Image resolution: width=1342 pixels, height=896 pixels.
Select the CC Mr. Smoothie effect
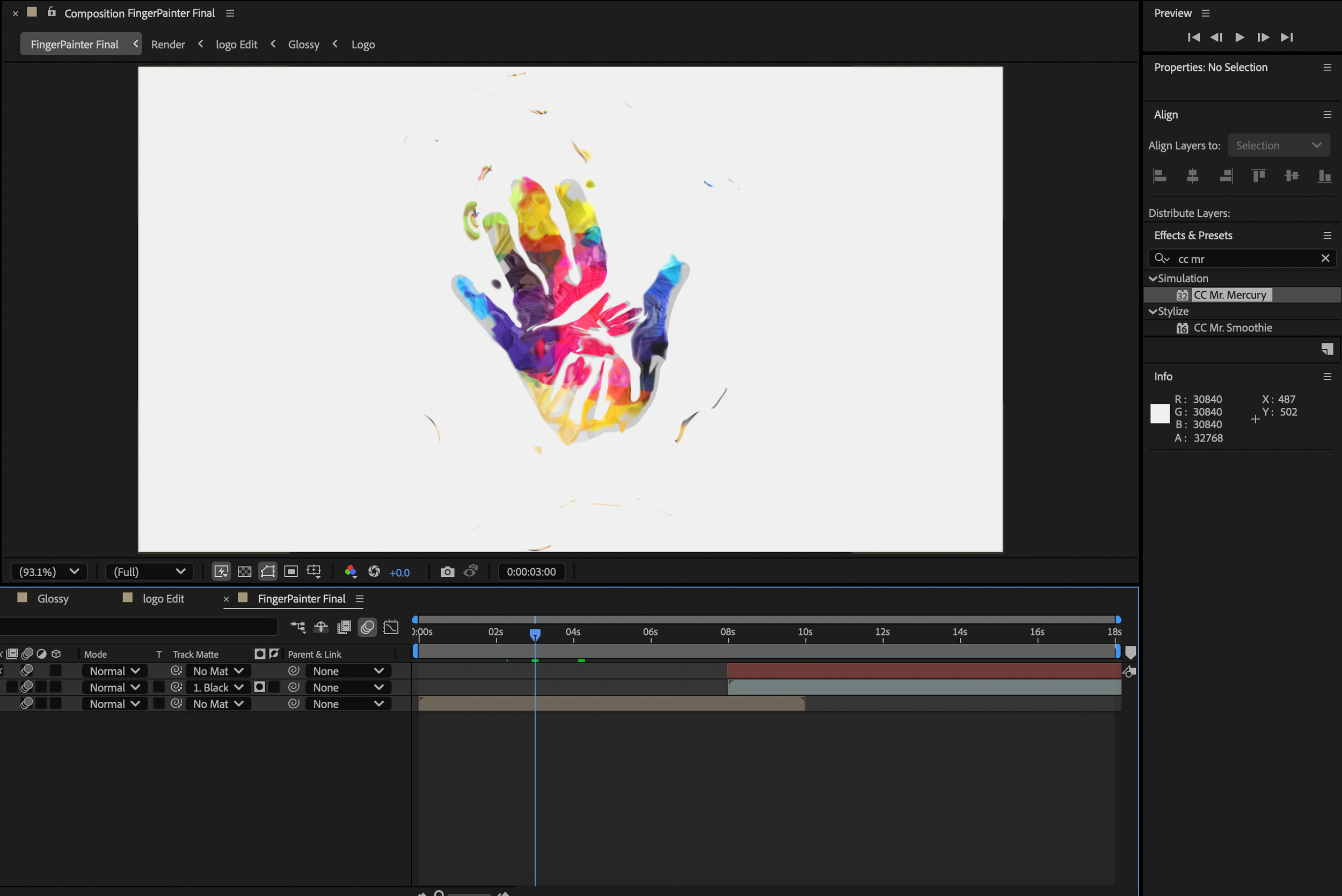tap(1232, 327)
